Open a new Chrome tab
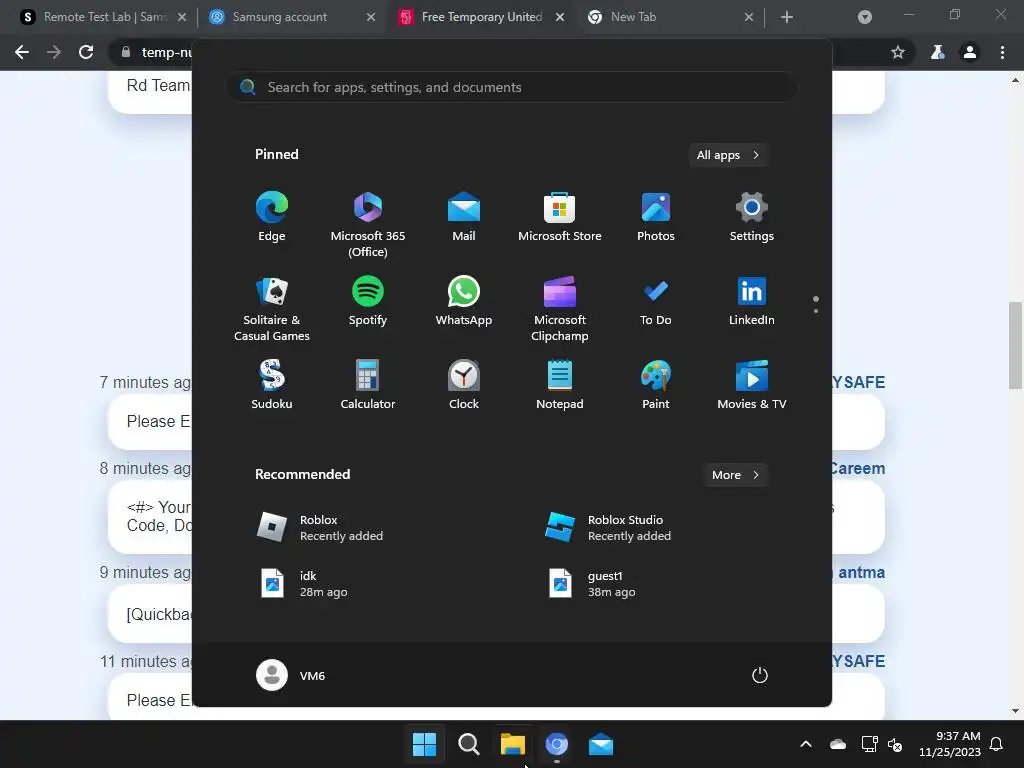 click(787, 17)
